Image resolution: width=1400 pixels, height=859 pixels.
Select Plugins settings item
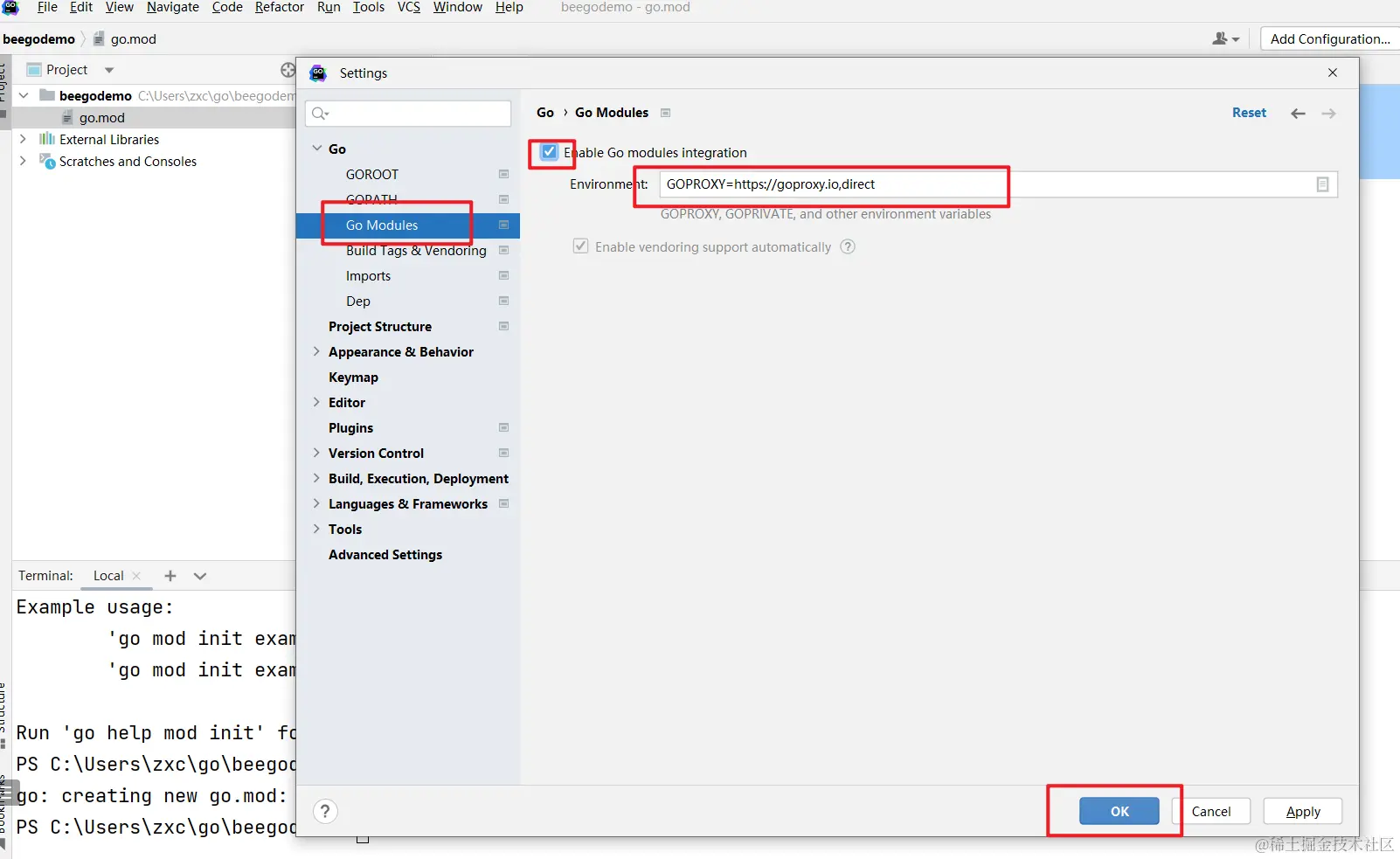(x=350, y=427)
